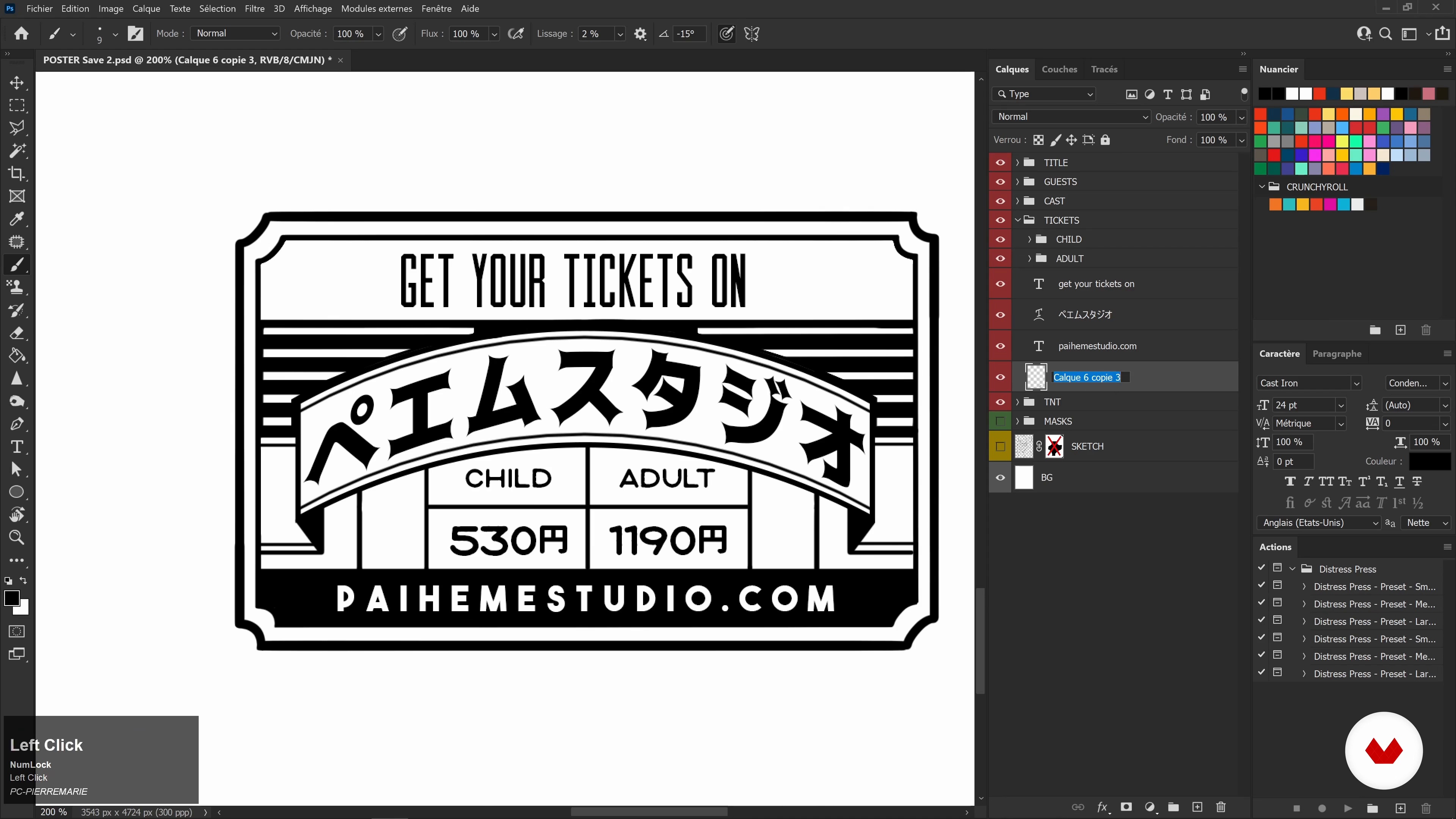
Task: Expand the TITLE group
Action: click(x=1017, y=163)
